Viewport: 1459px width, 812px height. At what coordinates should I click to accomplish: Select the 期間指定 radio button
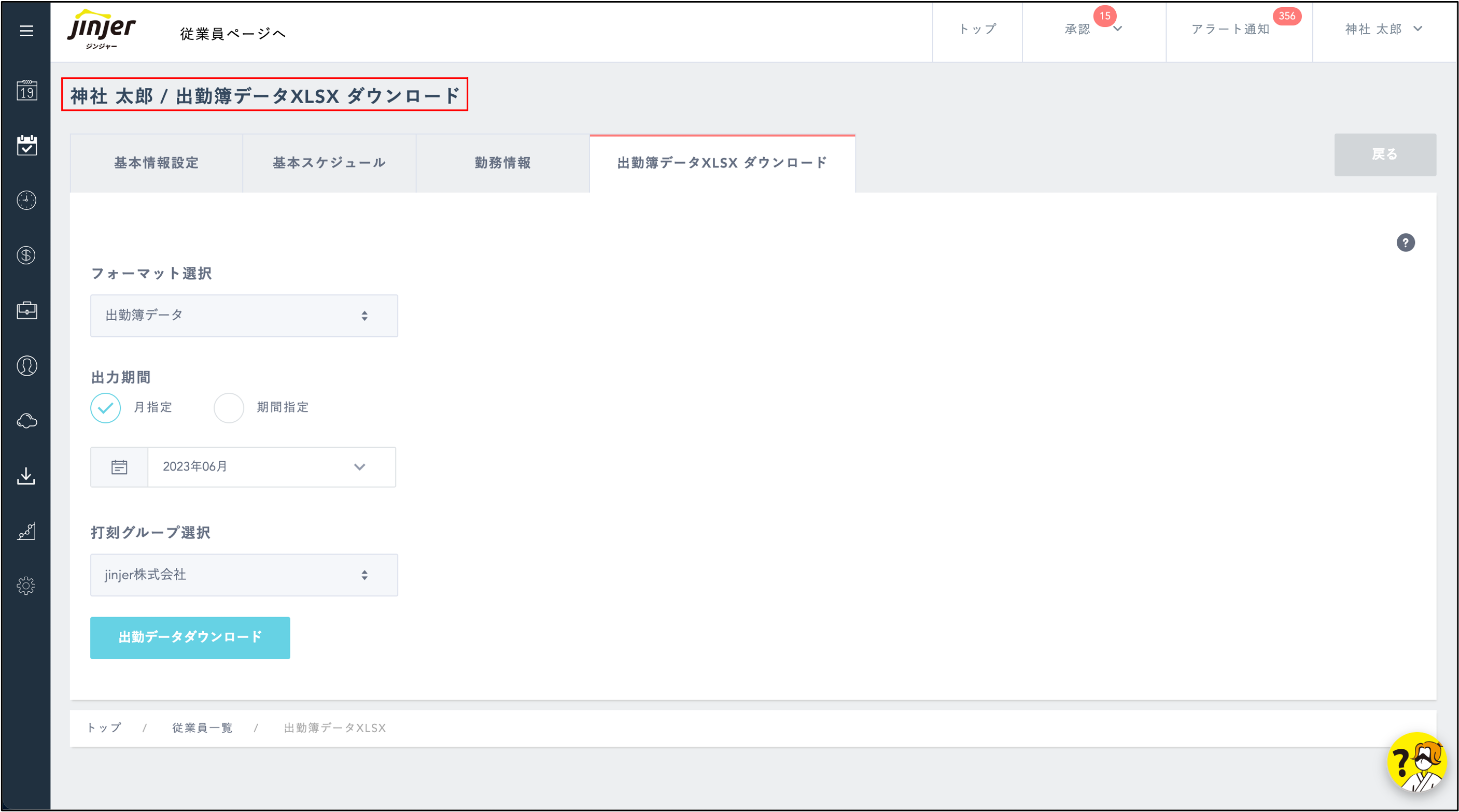229,407
